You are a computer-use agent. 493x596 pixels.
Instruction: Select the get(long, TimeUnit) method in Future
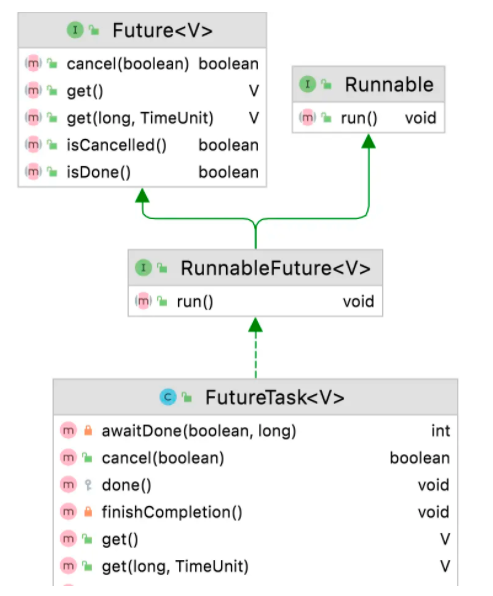coord(142,118)
